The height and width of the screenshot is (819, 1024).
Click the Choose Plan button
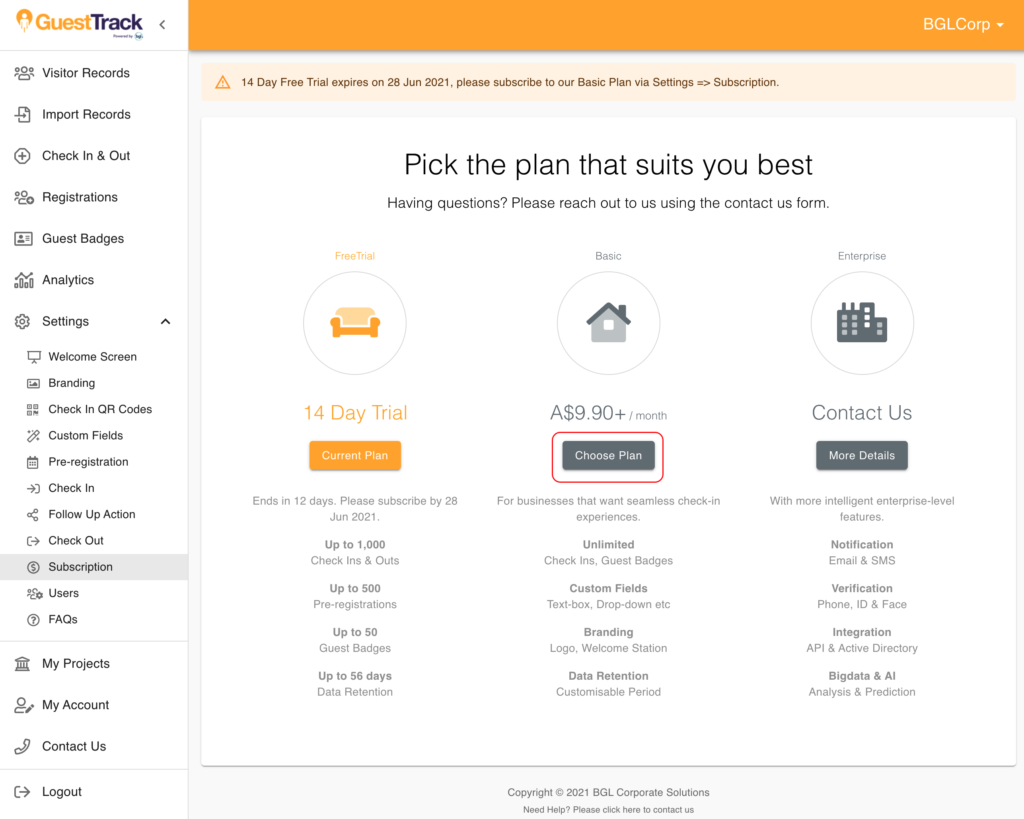click(608, 455)
